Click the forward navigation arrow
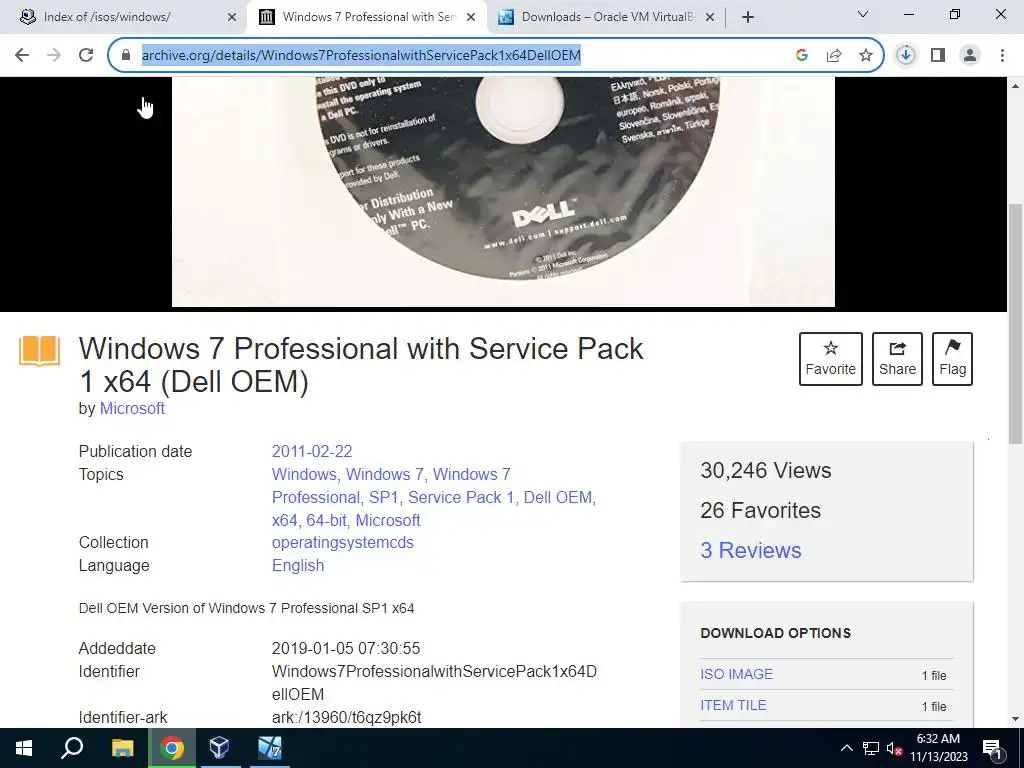Viewport: 1024px width, 768px height. [x=54, y=55]
